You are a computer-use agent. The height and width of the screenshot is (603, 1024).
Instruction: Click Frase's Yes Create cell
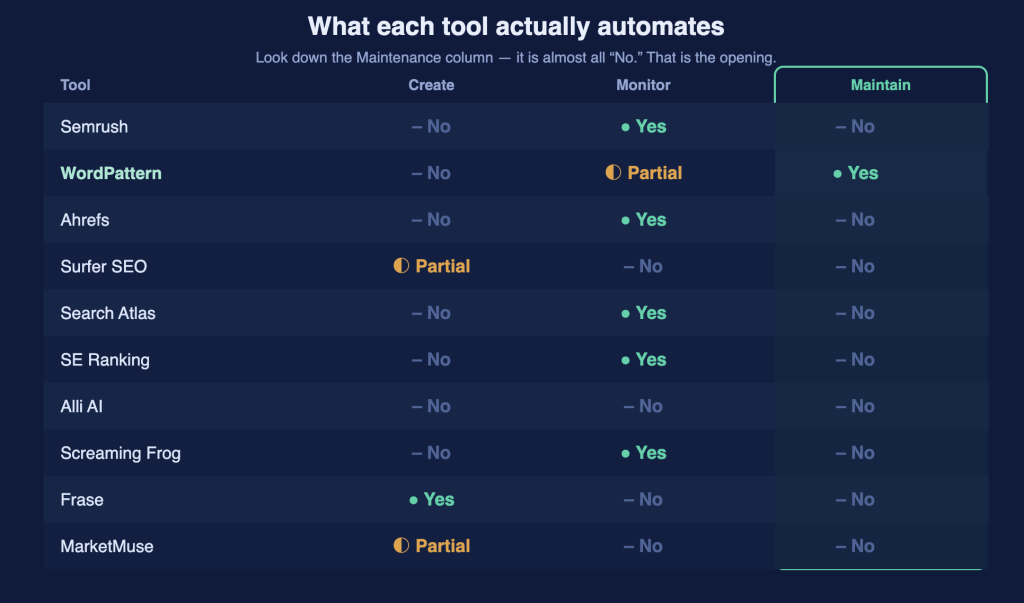[x=431, y=500]
